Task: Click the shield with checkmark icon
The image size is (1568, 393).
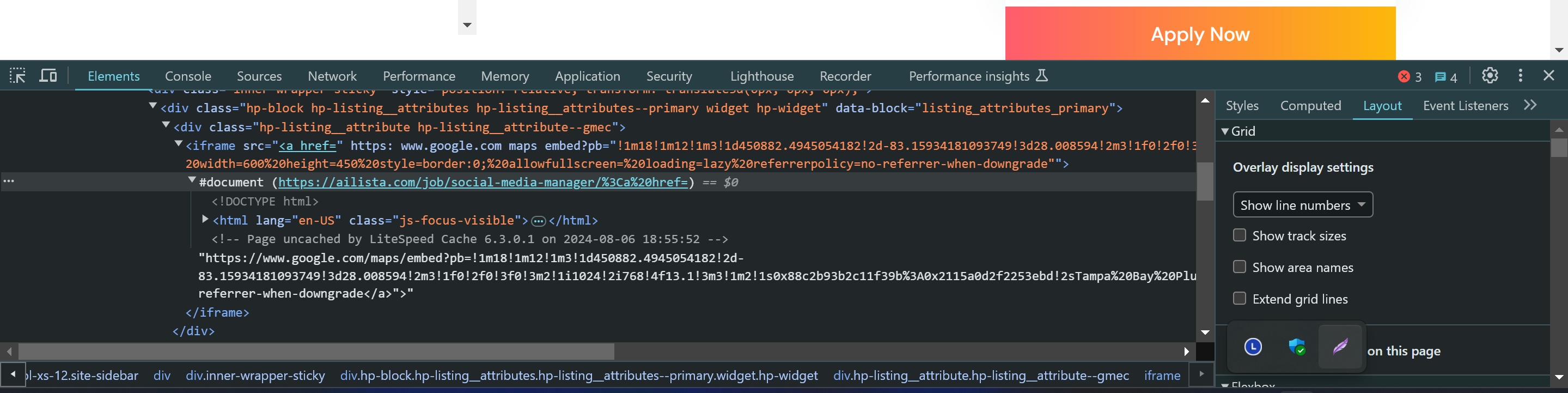Action: pos(1297,347)
